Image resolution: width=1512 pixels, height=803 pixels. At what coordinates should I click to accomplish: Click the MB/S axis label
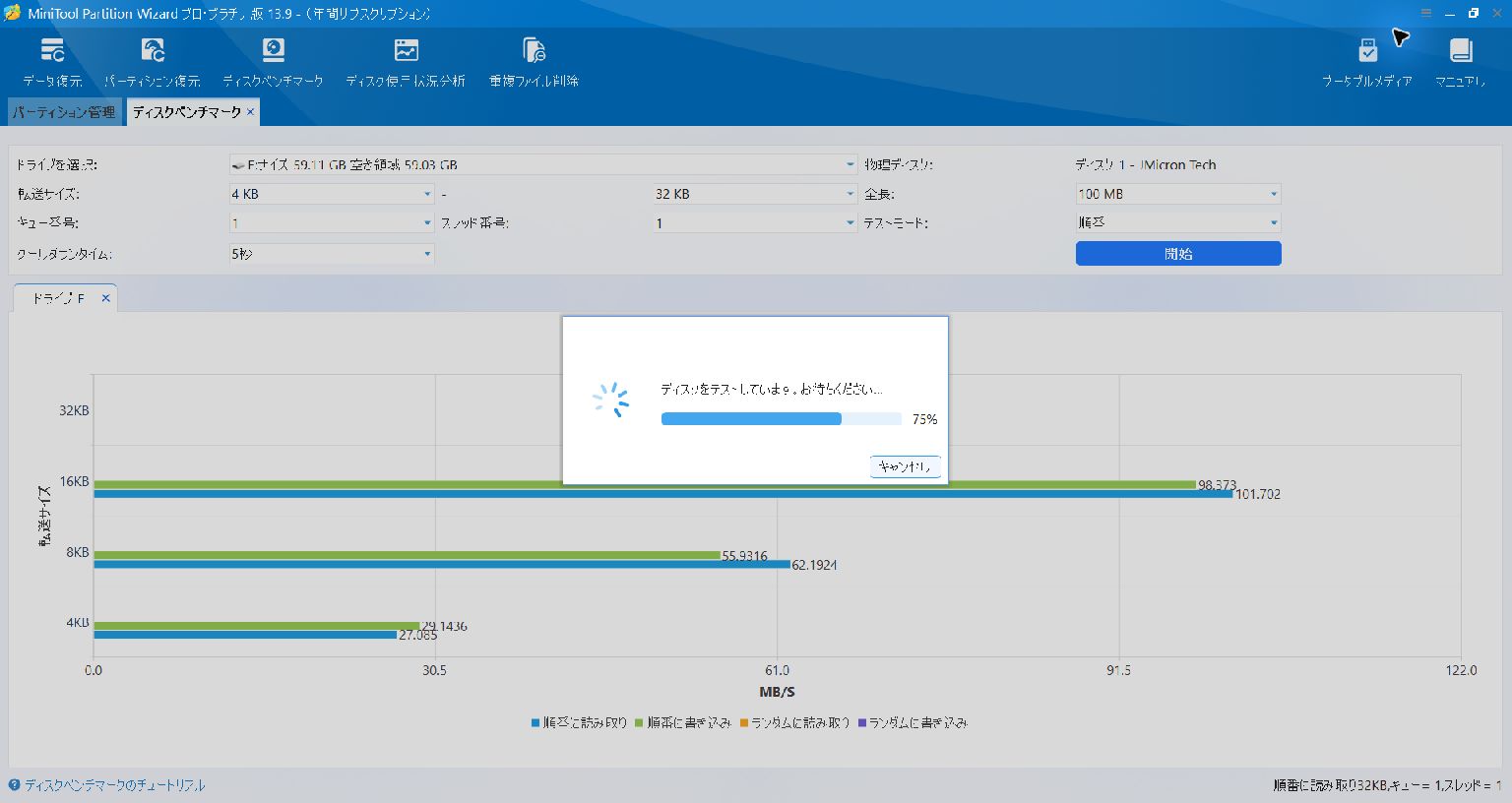[778, 692]
